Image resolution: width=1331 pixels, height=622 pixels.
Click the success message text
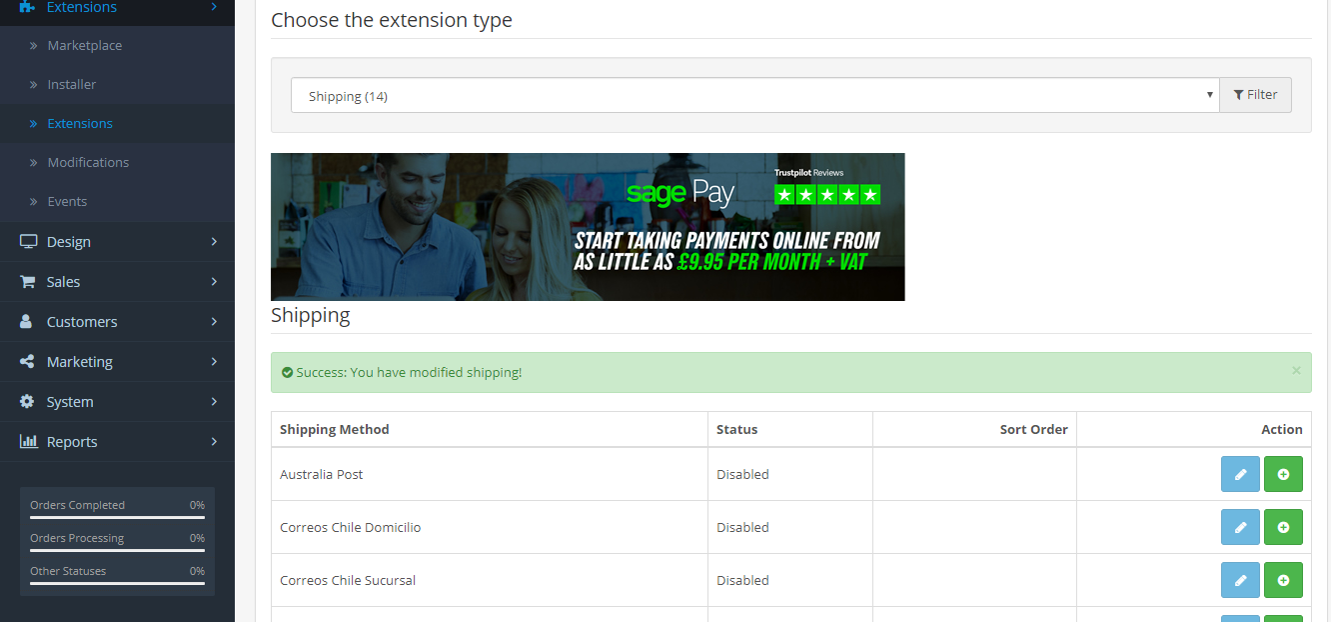pos(409,373)
